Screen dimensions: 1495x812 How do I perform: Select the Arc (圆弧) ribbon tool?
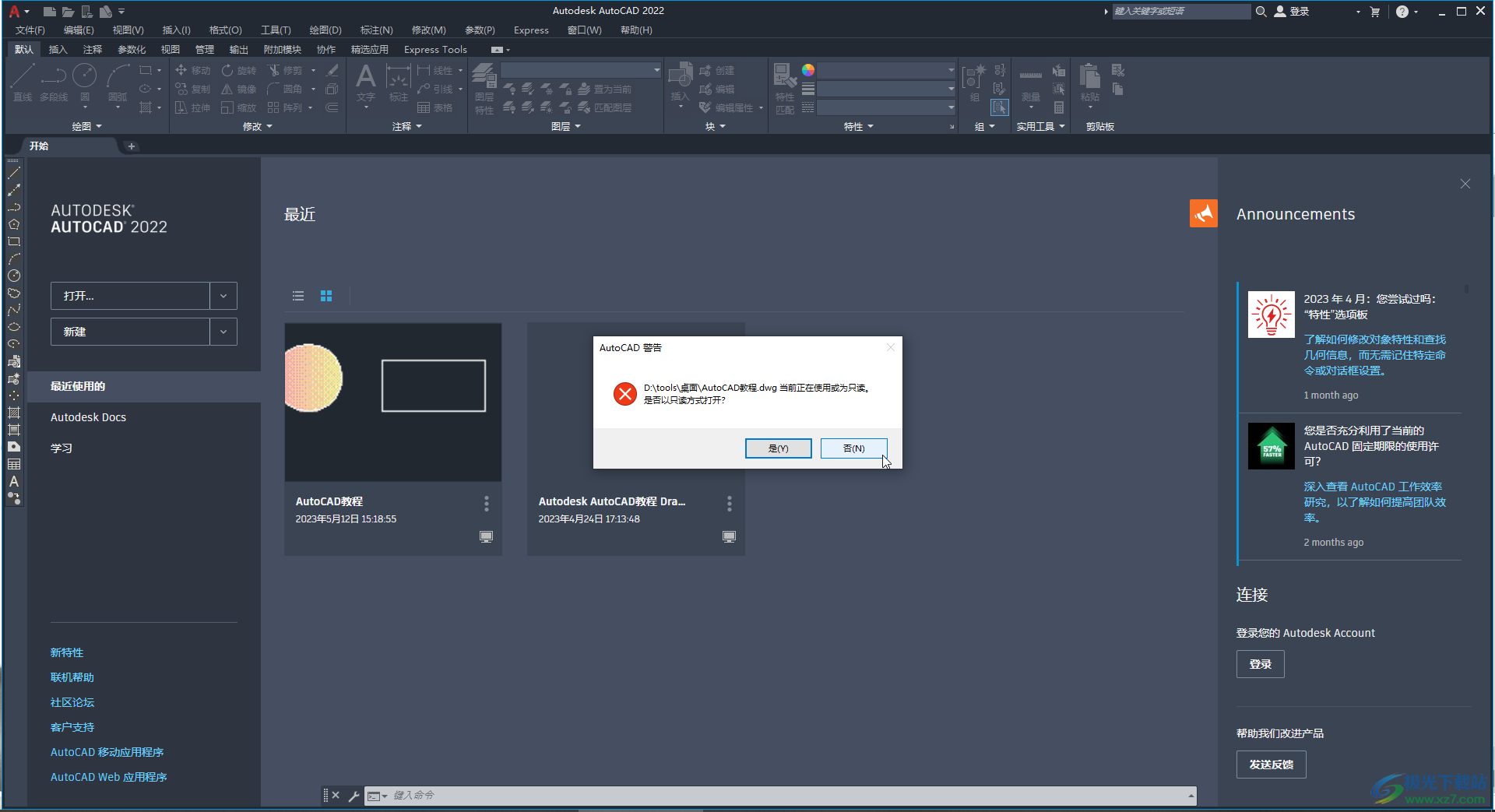click(118, 82)
